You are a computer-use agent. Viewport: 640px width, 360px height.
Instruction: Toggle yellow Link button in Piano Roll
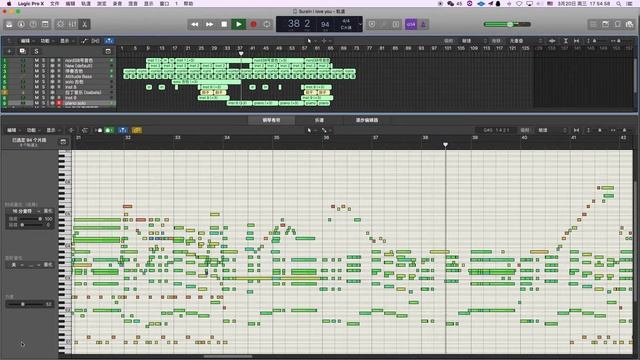(137, 130)
